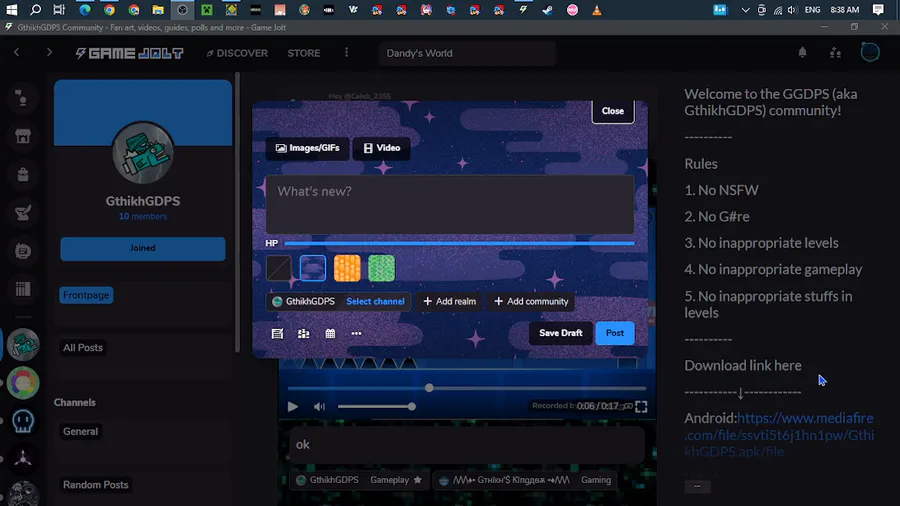The image size is (900, 506).
Task: Open Task View on taskbar
Action: tap(59, 10)
